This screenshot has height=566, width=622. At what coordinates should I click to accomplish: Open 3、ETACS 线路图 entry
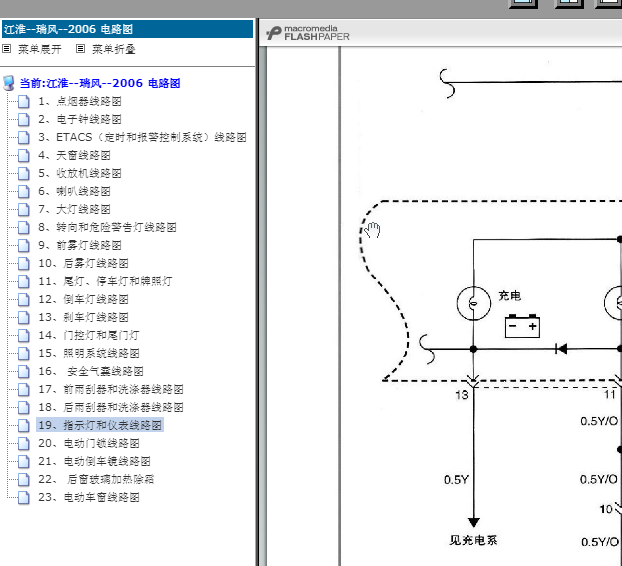142,137
